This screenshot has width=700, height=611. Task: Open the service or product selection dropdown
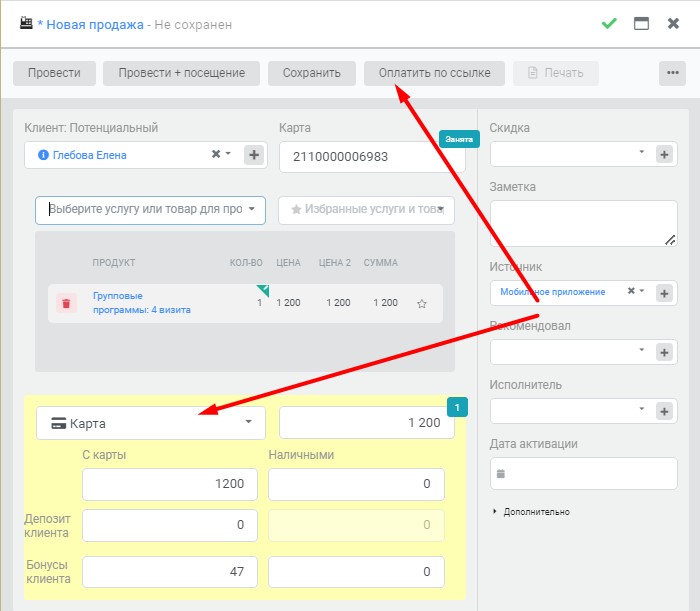pos(150,210)
